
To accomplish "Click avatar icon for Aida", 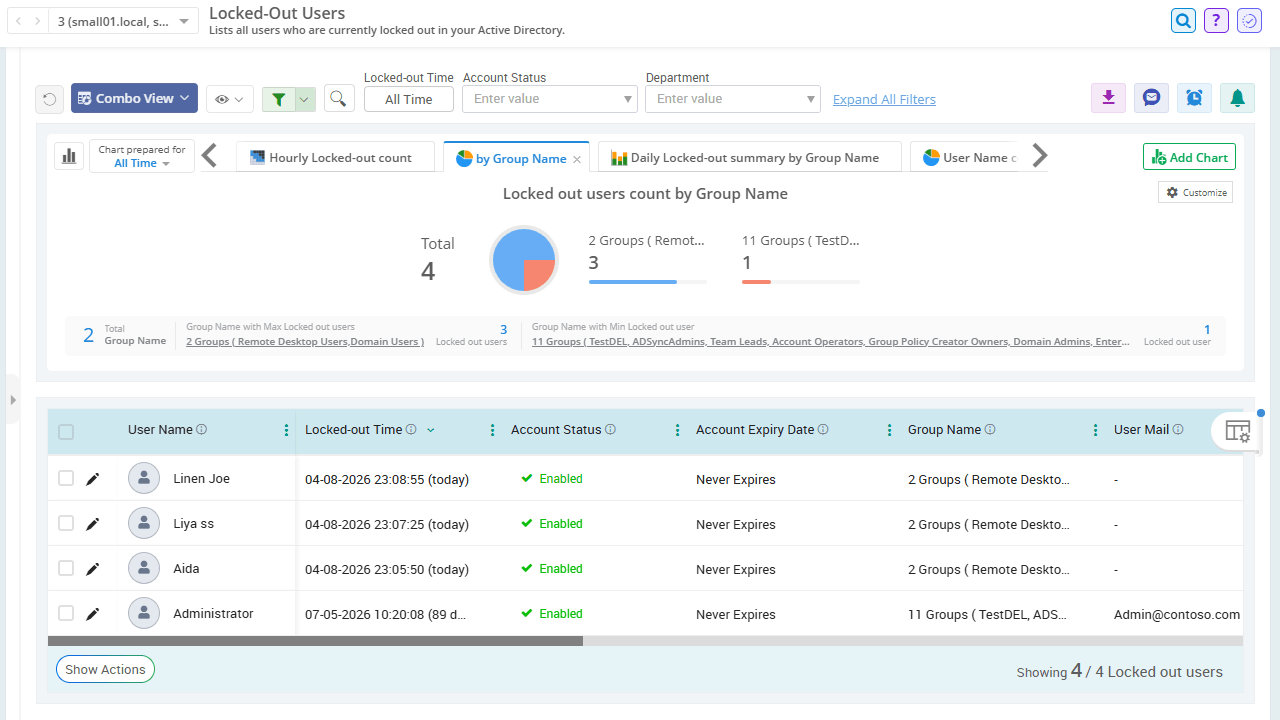I will (144, 569).
